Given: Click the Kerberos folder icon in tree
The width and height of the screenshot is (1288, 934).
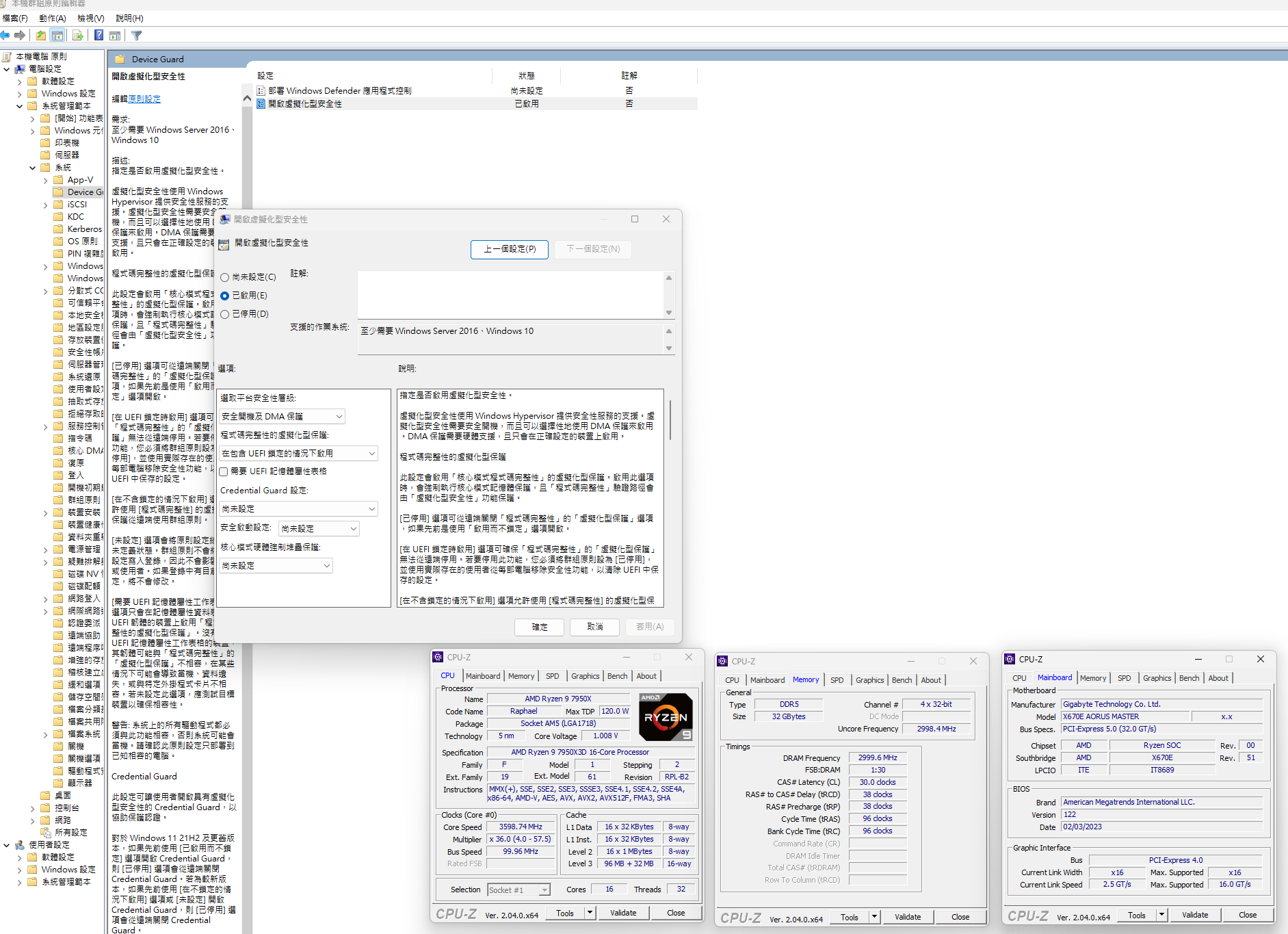Looking at the screenshot, I should point(59,229).
